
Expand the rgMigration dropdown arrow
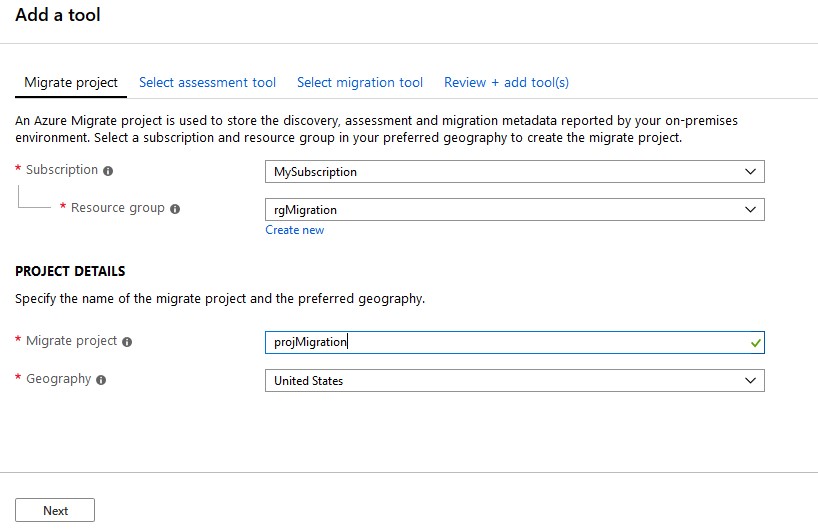(x=750, y=210)
